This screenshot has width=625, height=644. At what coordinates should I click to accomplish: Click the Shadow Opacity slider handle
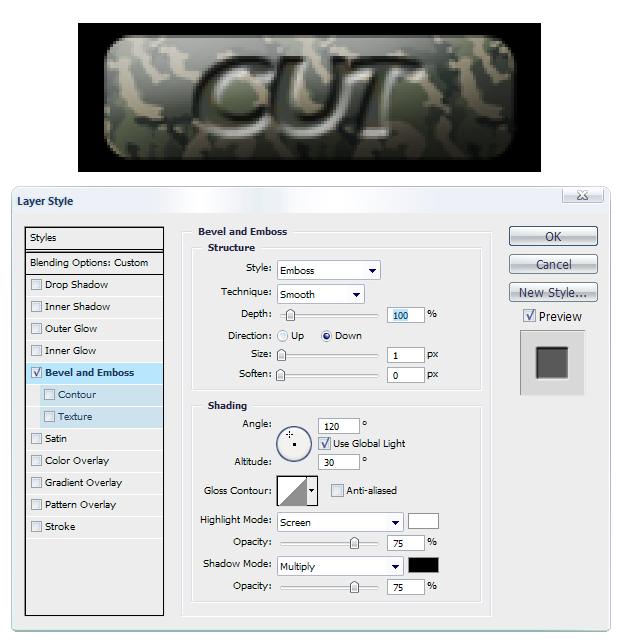[354, 587]
